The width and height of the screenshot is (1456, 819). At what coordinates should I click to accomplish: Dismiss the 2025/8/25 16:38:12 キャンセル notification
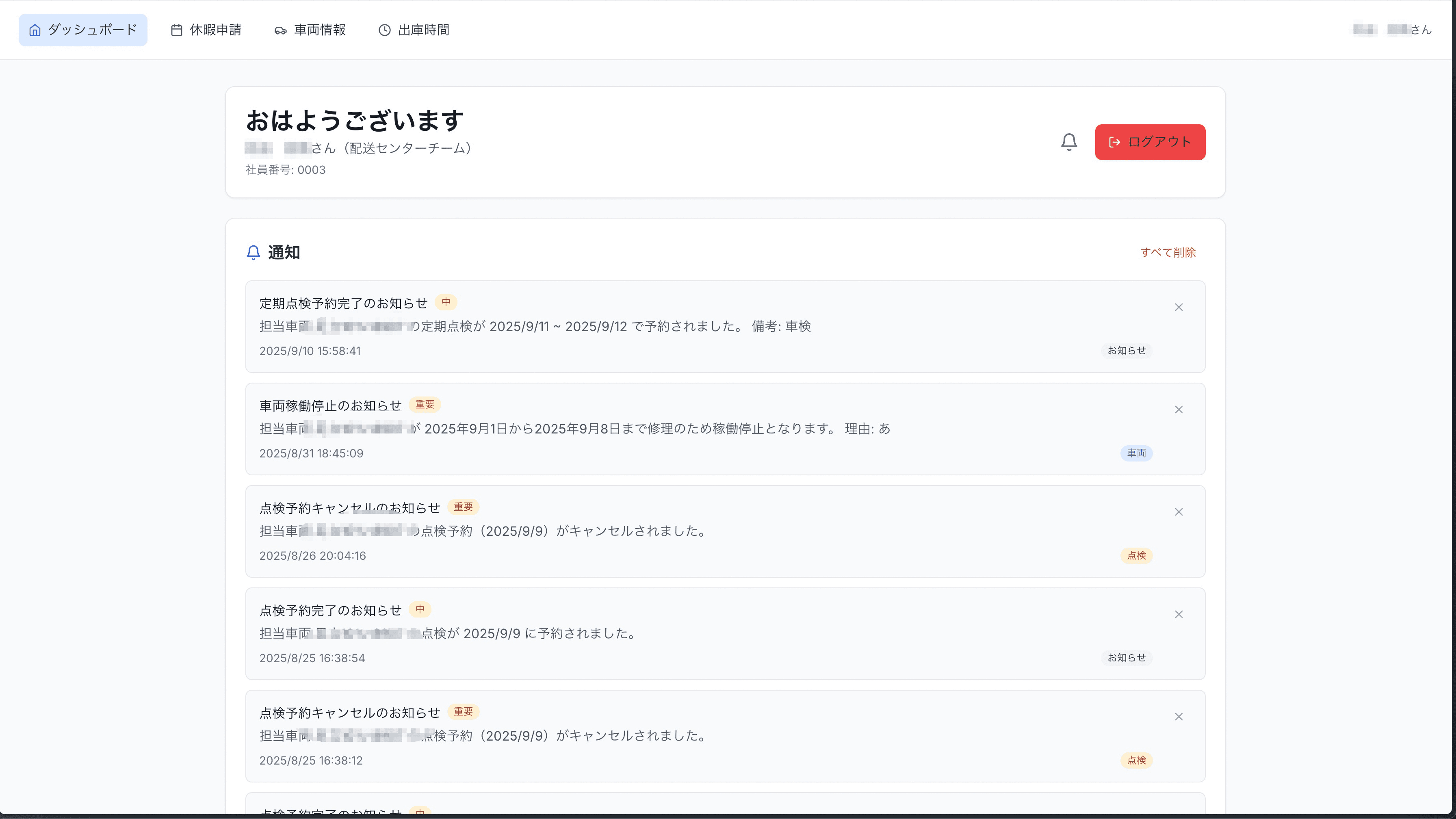coord(1179,716)
